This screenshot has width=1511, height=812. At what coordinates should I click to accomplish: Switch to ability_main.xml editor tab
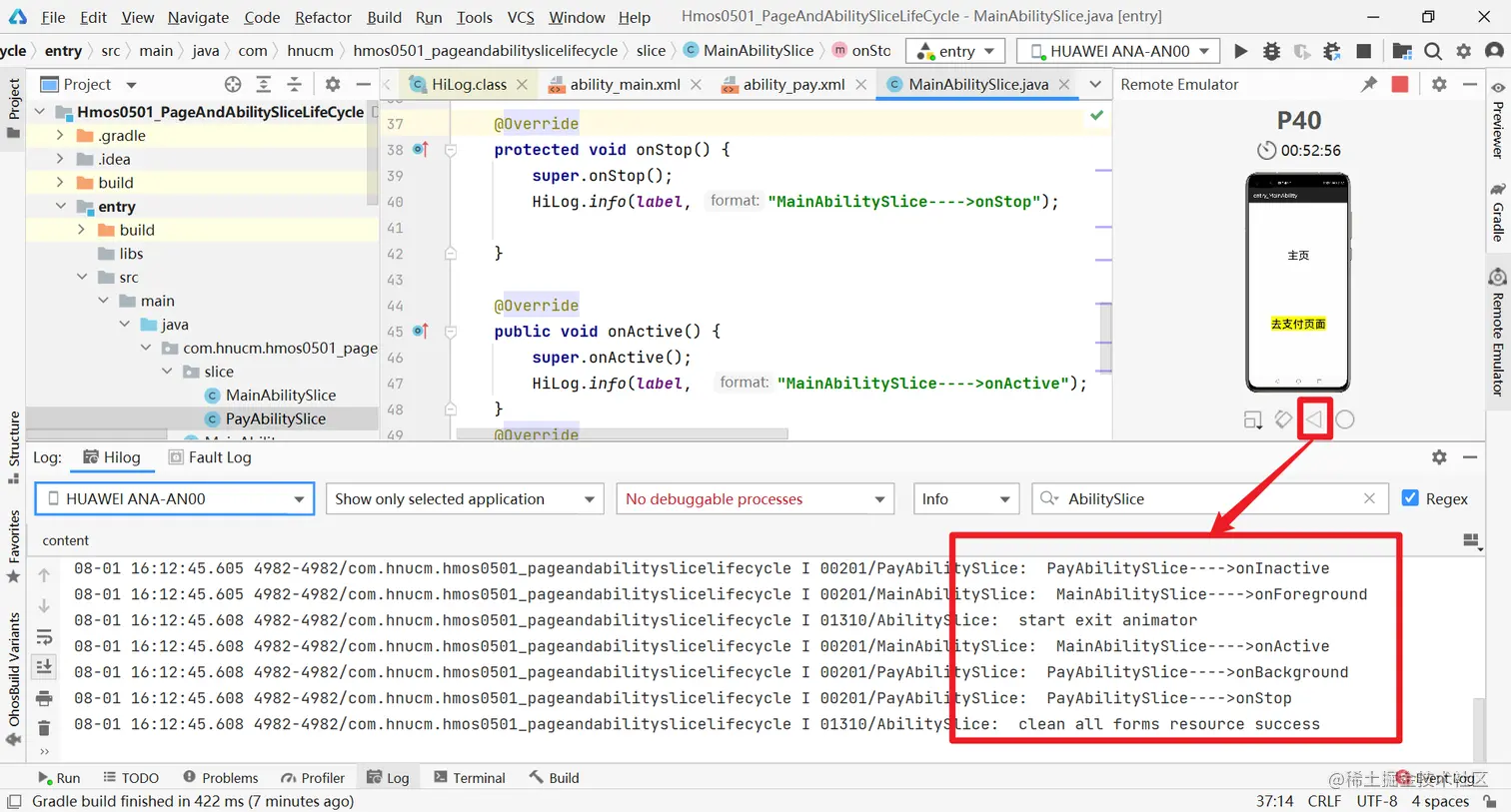coord(625,84)
